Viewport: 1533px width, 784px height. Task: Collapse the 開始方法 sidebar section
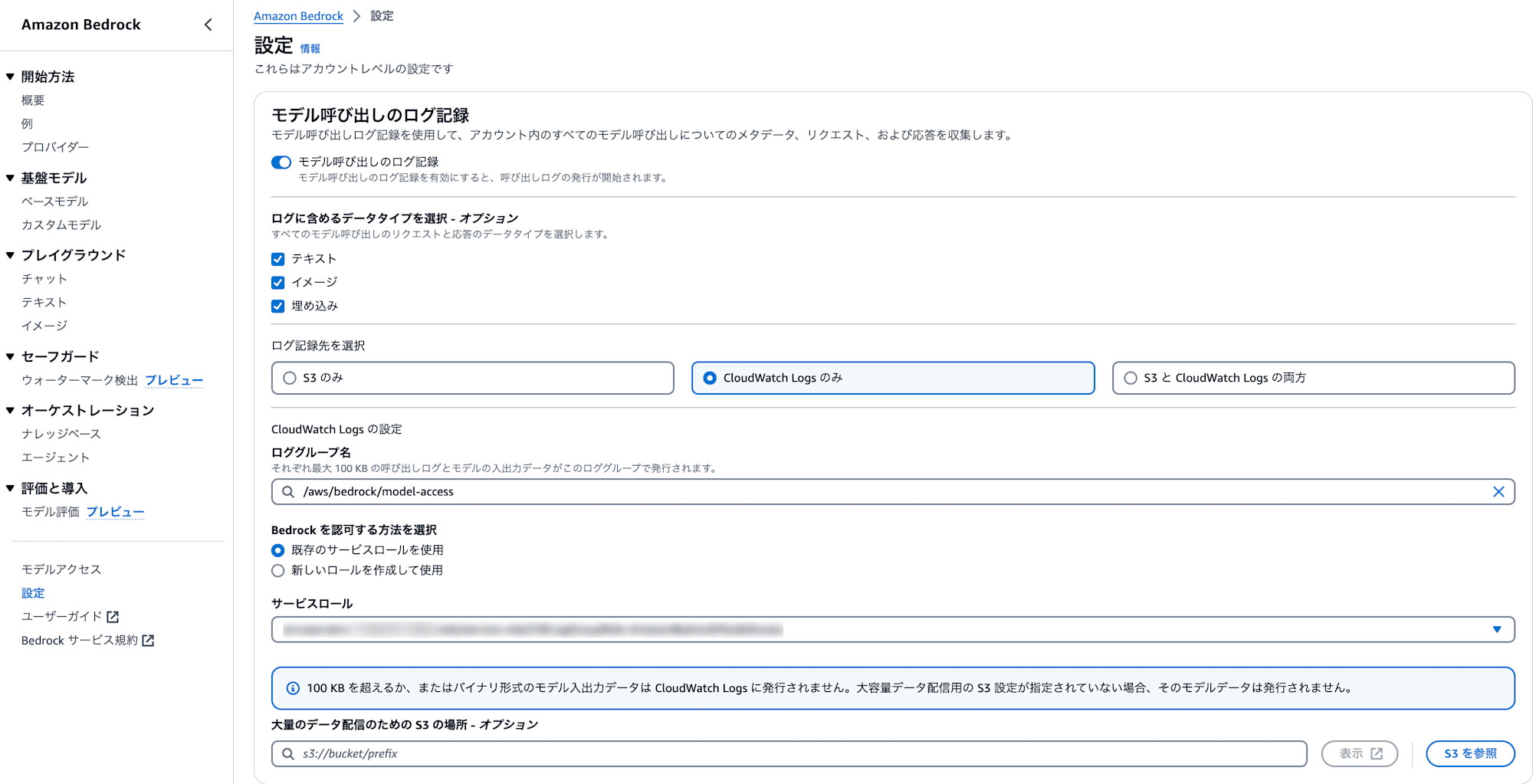[x=10, y=77]
